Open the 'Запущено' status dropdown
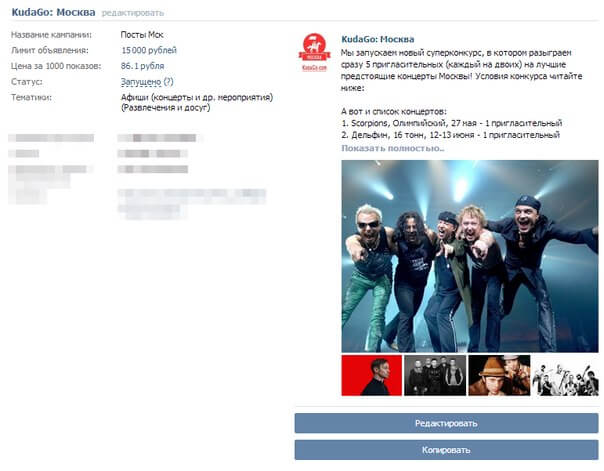Screen dimensions: 604x471 point(139,82)
